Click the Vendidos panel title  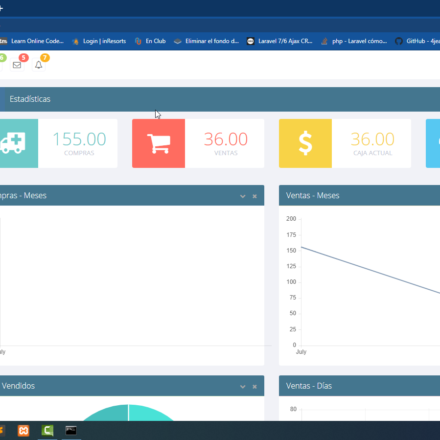pos(18,386)
